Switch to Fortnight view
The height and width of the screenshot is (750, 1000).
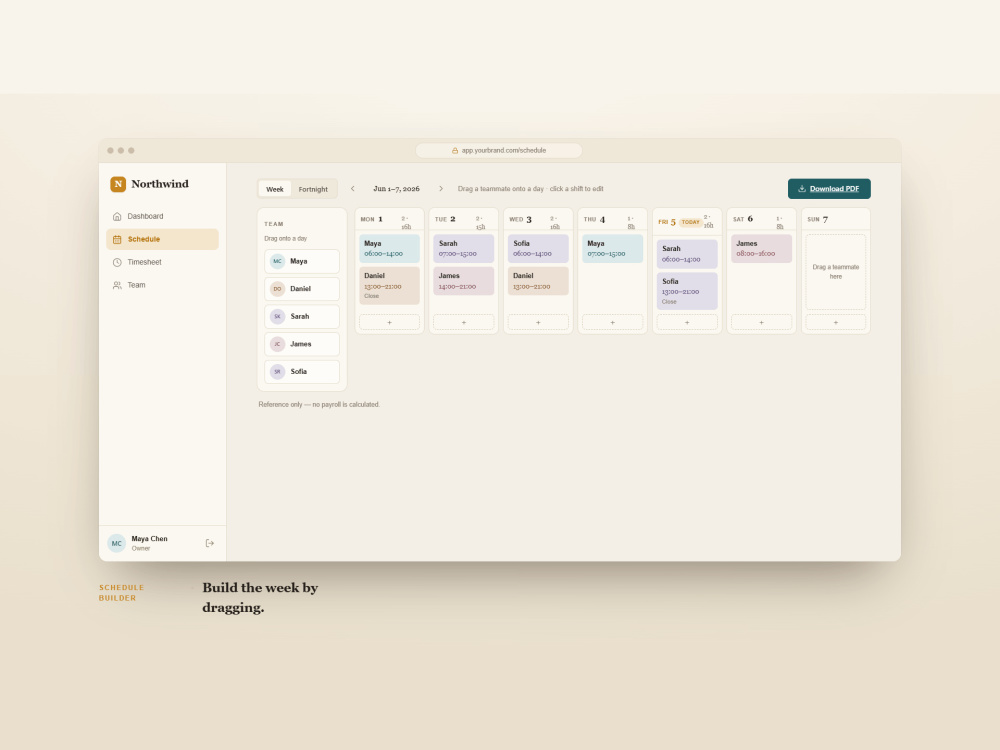(313, 189)
